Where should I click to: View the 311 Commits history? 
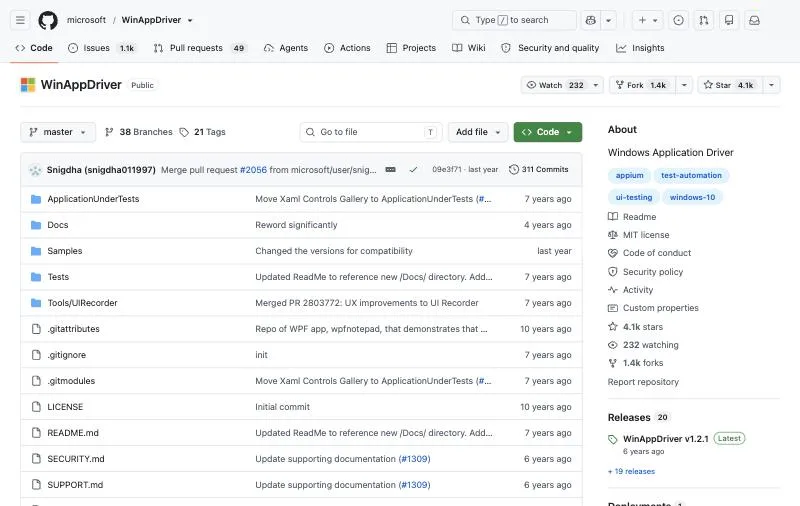click(x=539, y=169)
